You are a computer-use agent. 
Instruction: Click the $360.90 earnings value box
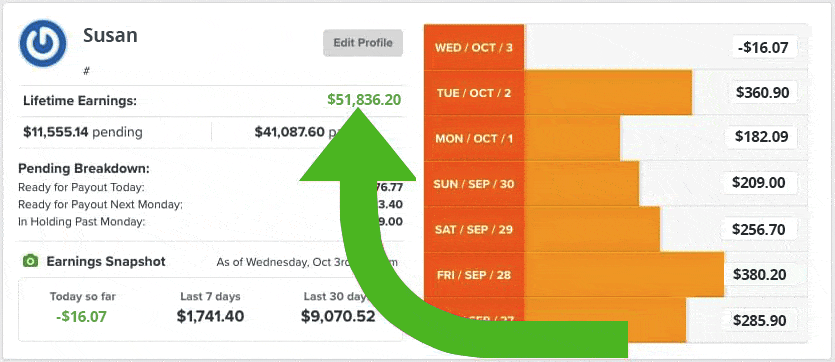[763, 93]
